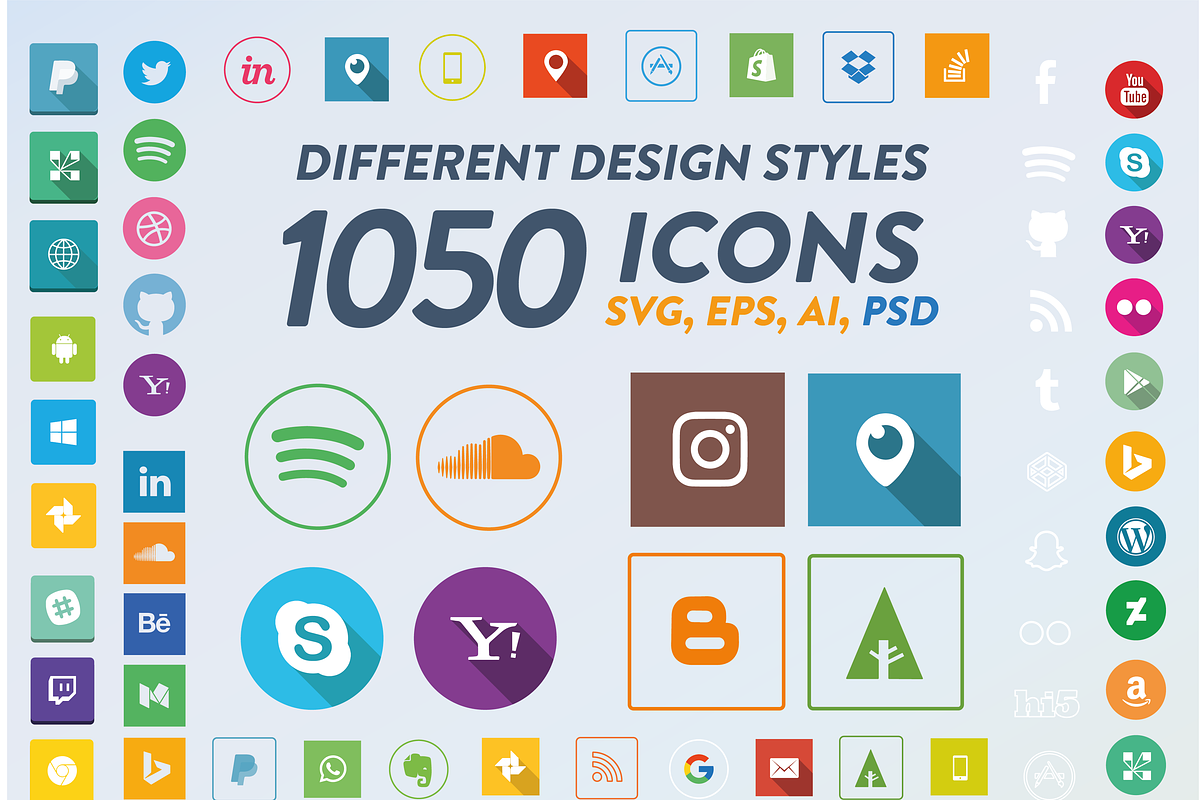
Task: Click the small solid green Spotify circle
Action: [x=154, y=149]
